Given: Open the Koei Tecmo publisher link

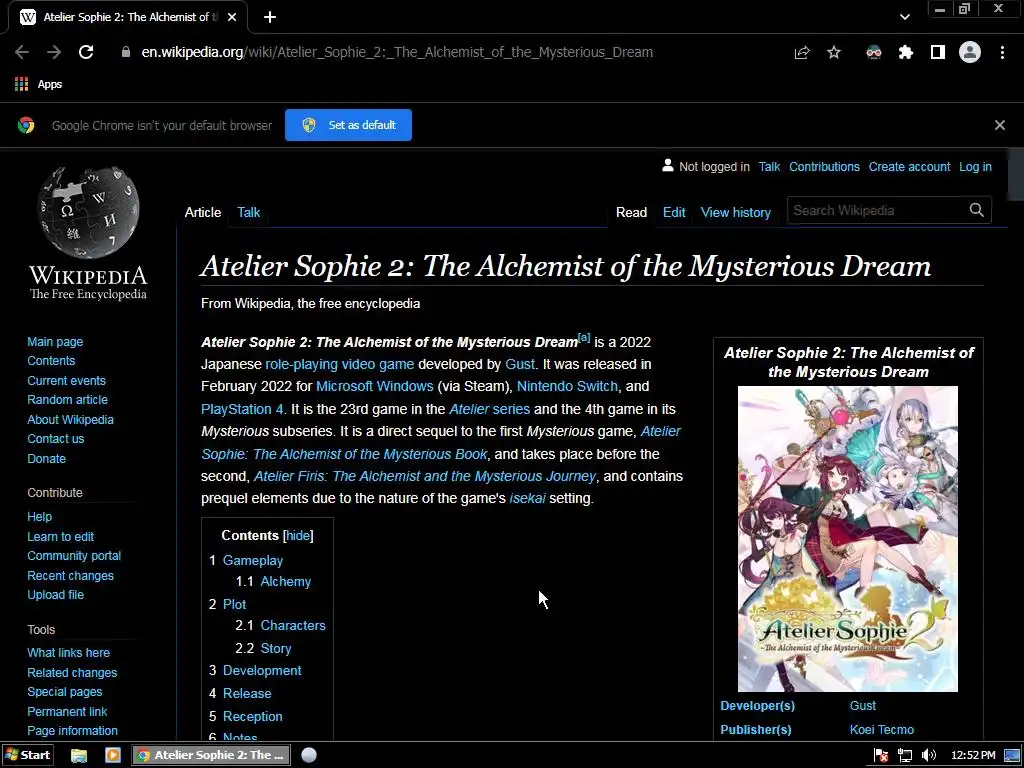Looking at the screenshot, I should (882, 729).
